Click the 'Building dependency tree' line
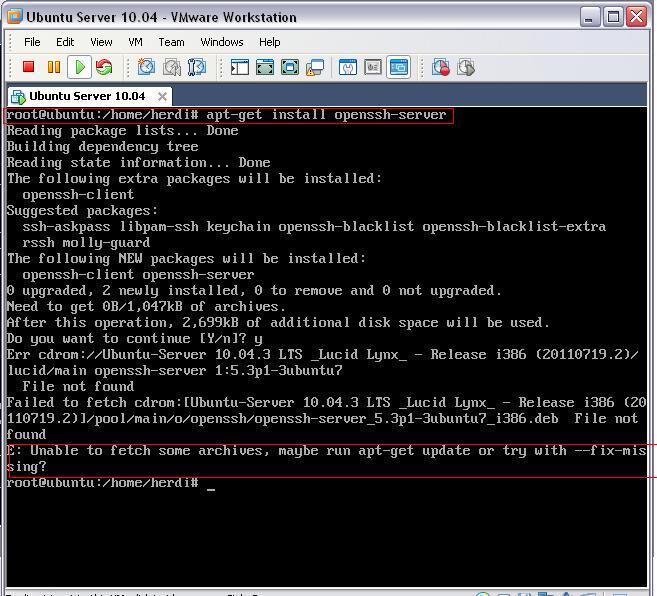Screen dimensions: 657x596 [x=103, y=147]
